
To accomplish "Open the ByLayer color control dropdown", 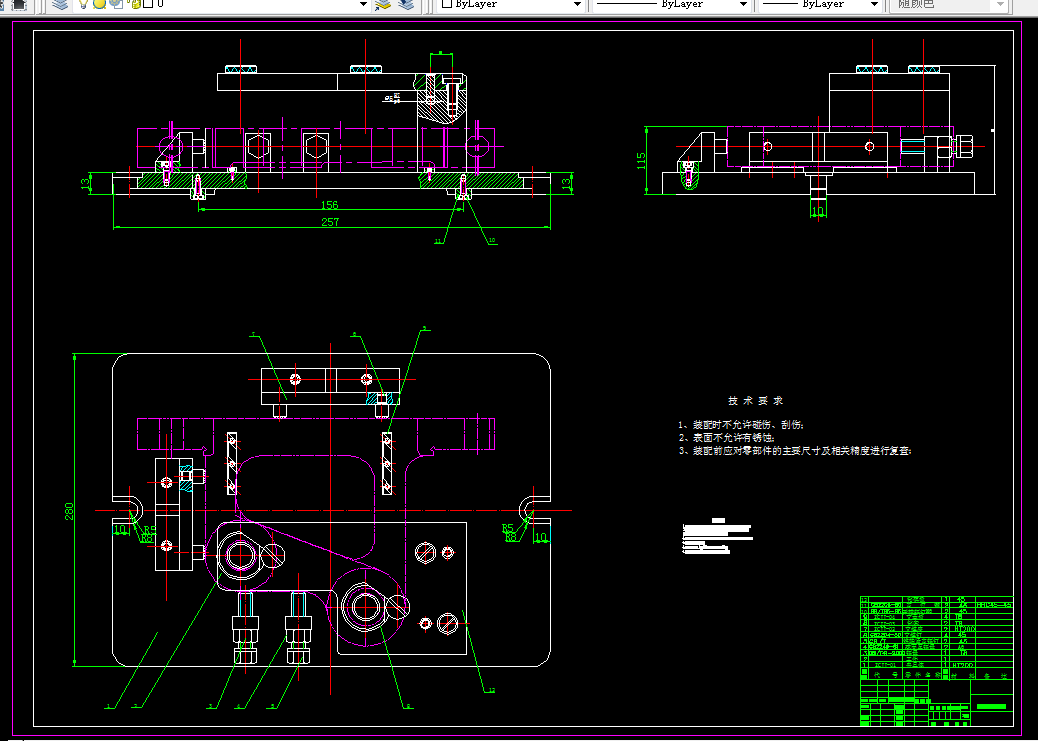I will (x=512, y=4).
